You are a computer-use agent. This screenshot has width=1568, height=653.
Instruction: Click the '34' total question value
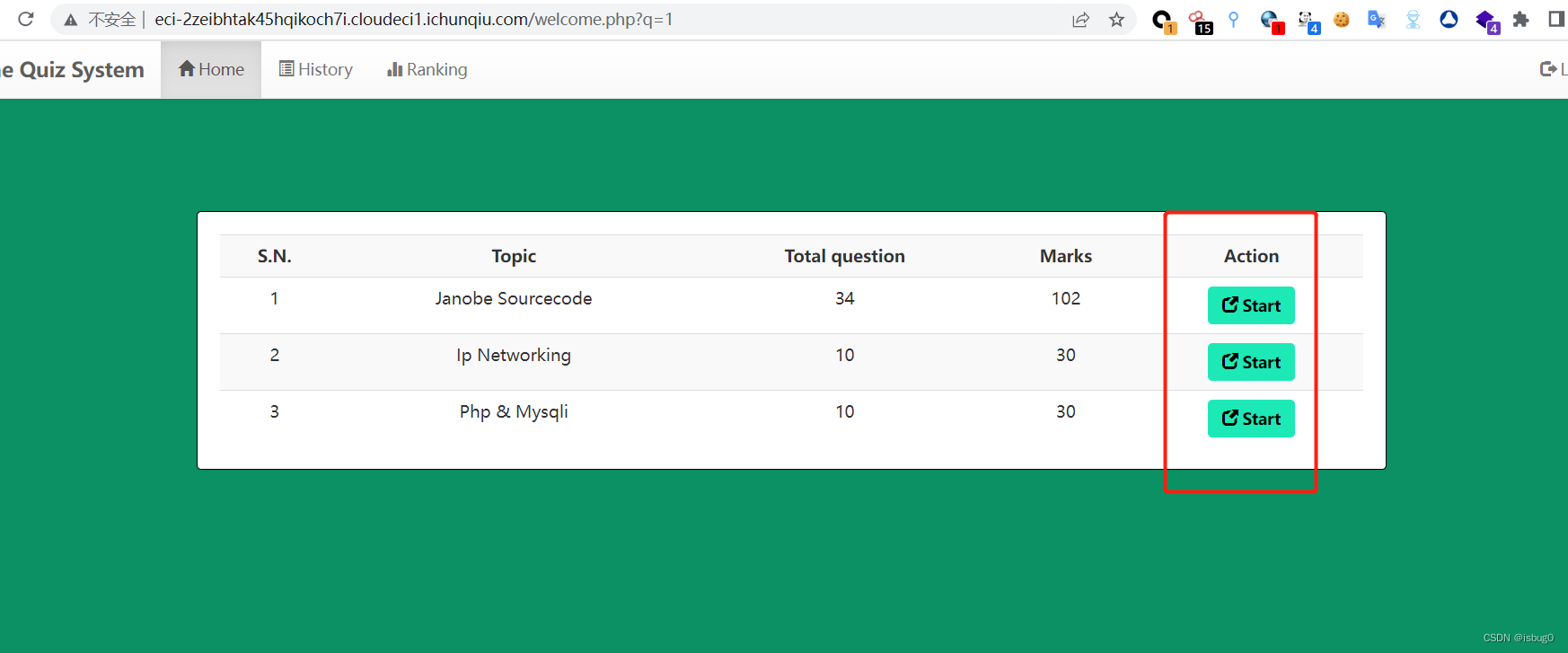(x=845, y=298)
